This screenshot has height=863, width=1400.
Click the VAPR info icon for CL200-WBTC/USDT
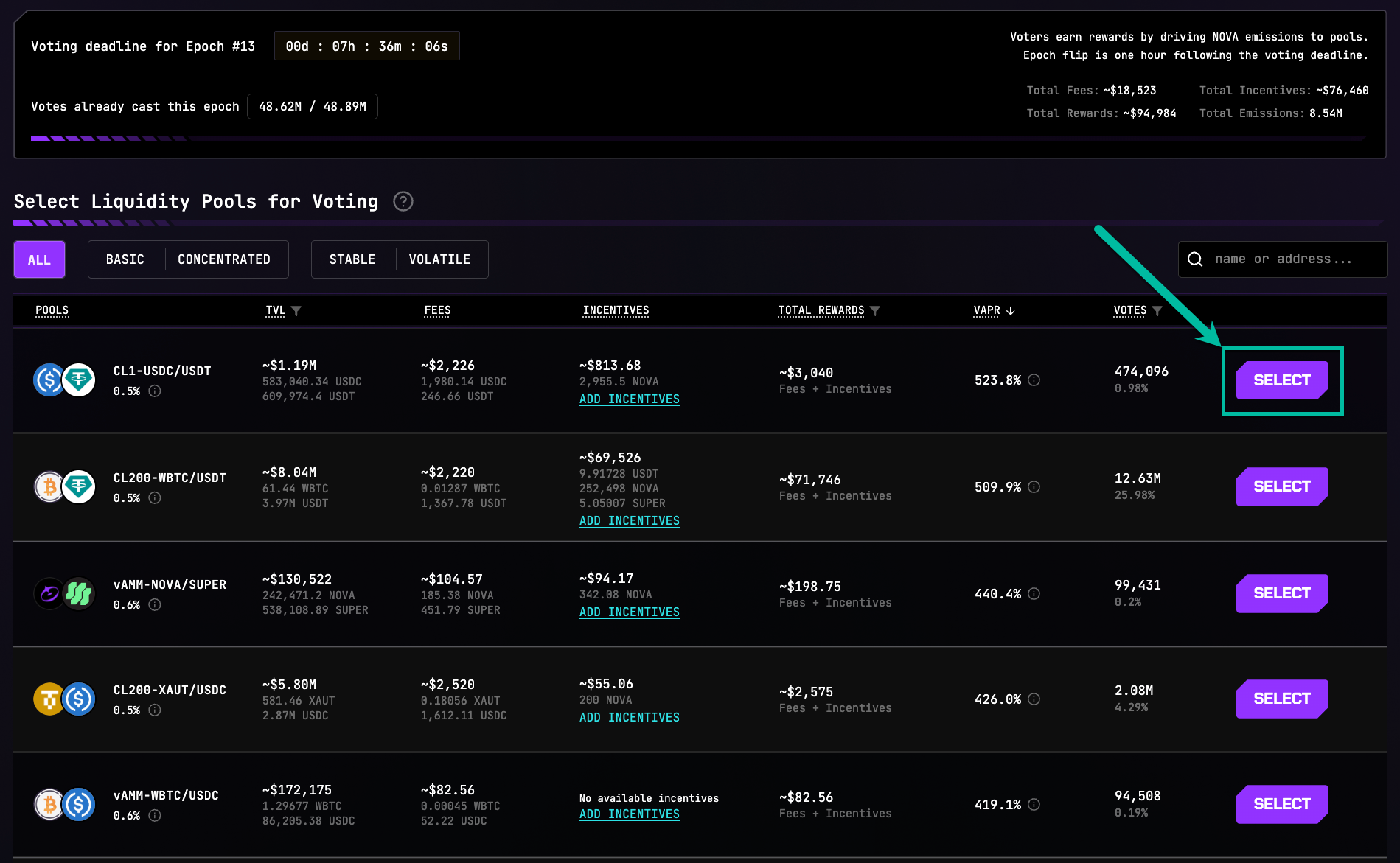pos(1034,487)
